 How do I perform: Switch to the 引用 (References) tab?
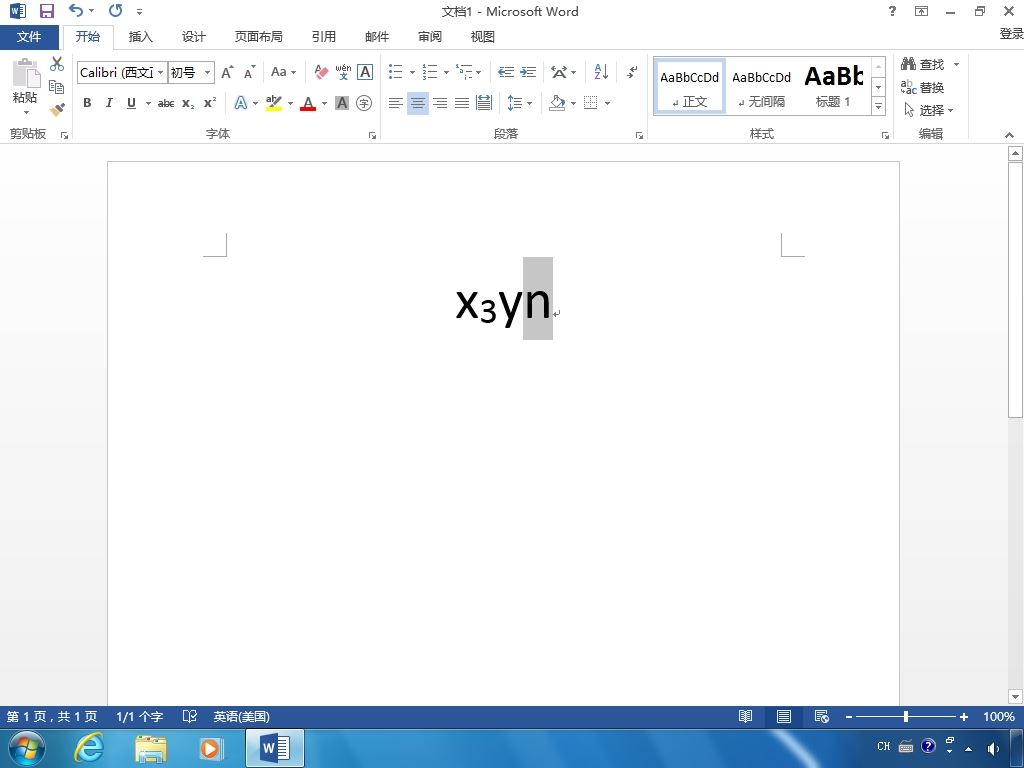point(323,37)
